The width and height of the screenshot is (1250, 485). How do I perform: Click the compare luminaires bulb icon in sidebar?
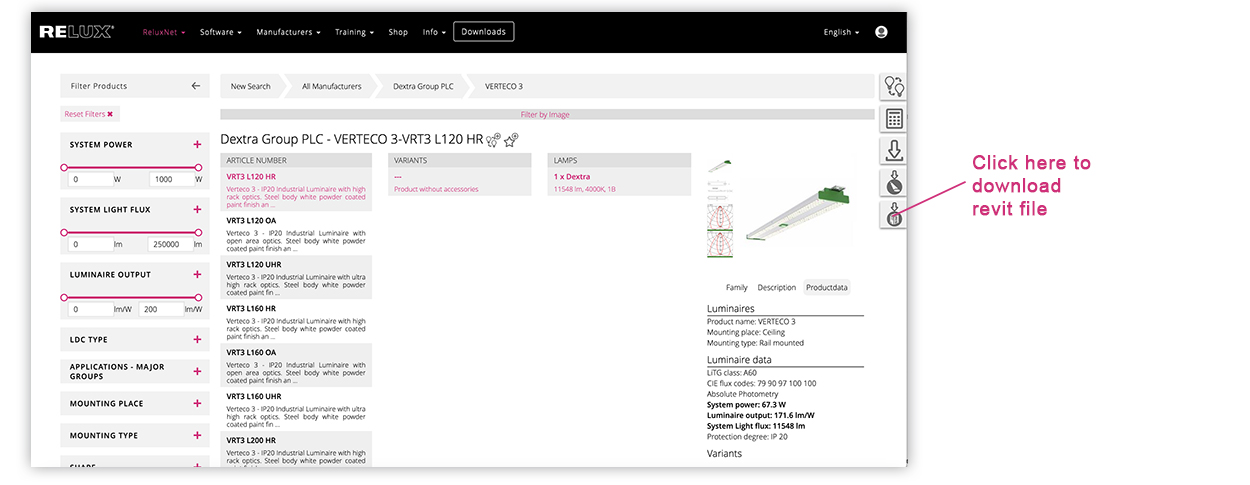pyautogui.click(x=893, y=87)
